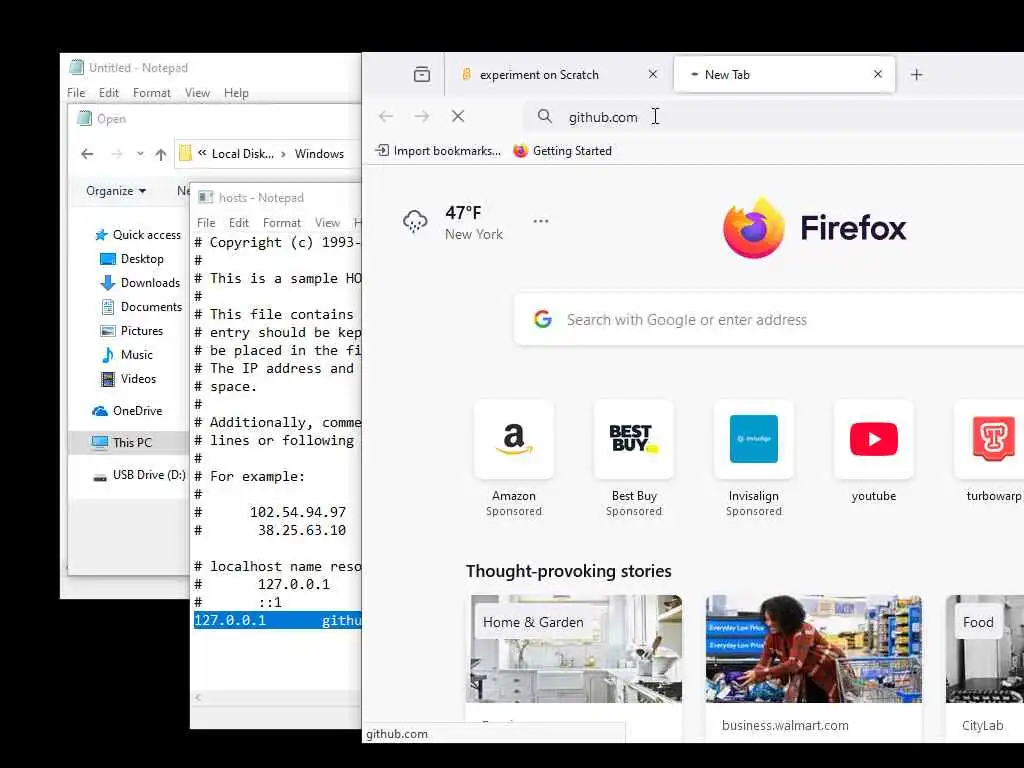Click forward arrow in Open dialog
The width and height of the screenshot is (1024, 768).
pos(117,154)
